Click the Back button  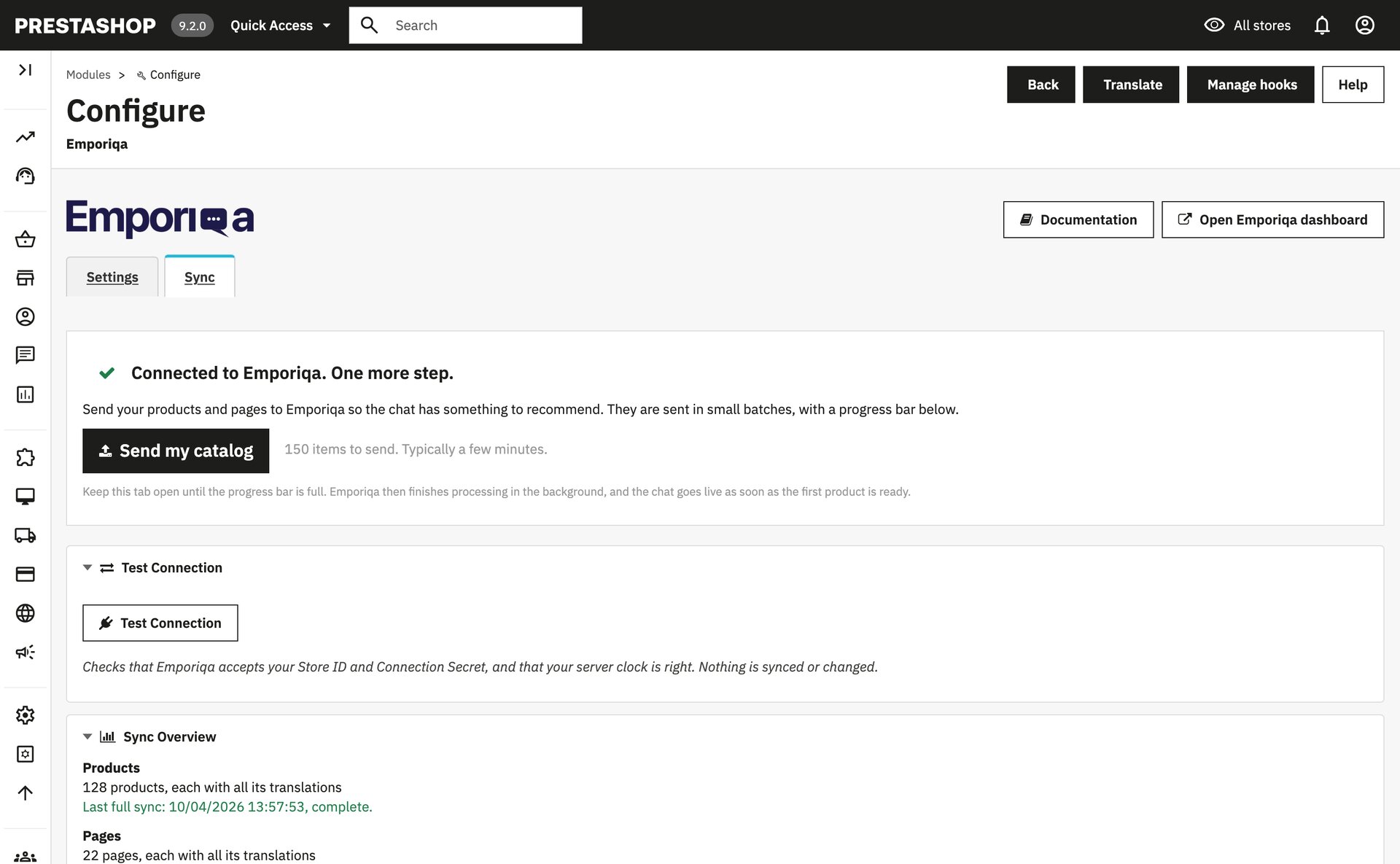(x=1041, y=85)
